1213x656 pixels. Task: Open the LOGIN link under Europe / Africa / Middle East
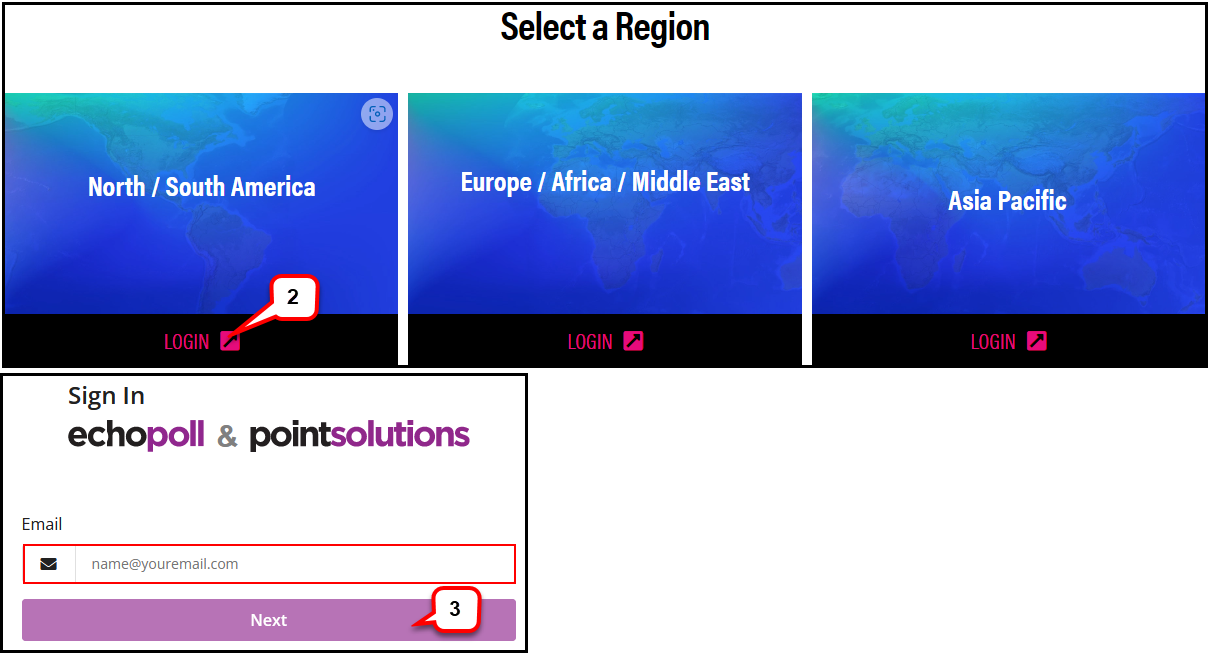pos(590,342)
